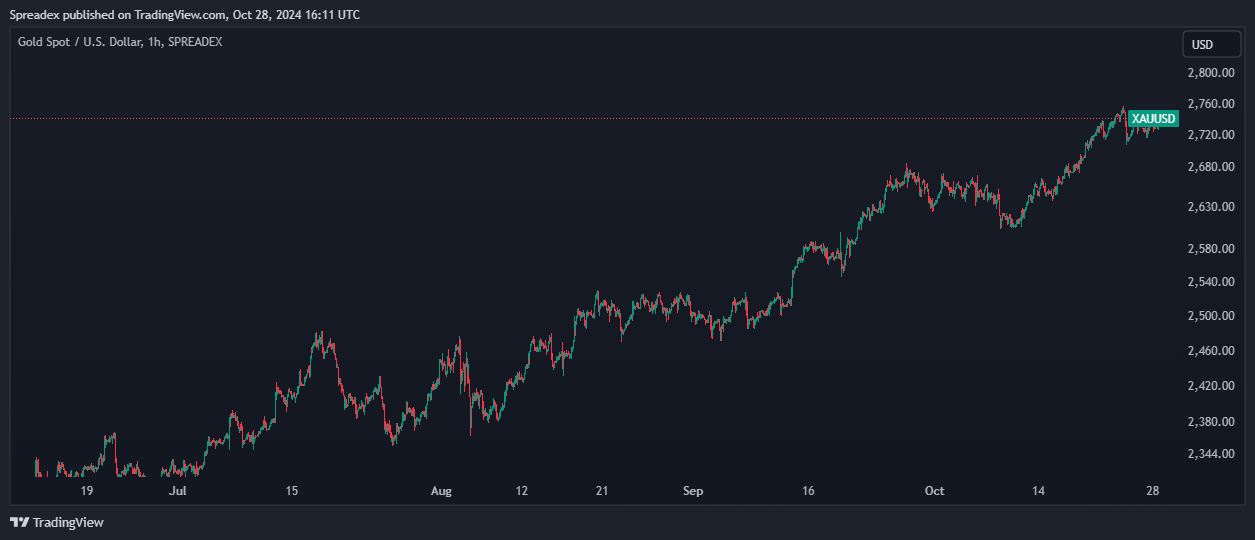Viewport: 1255px width, 540px height.
Task: Click the XAUUSD price label tag
Action: pos(1153,118)
